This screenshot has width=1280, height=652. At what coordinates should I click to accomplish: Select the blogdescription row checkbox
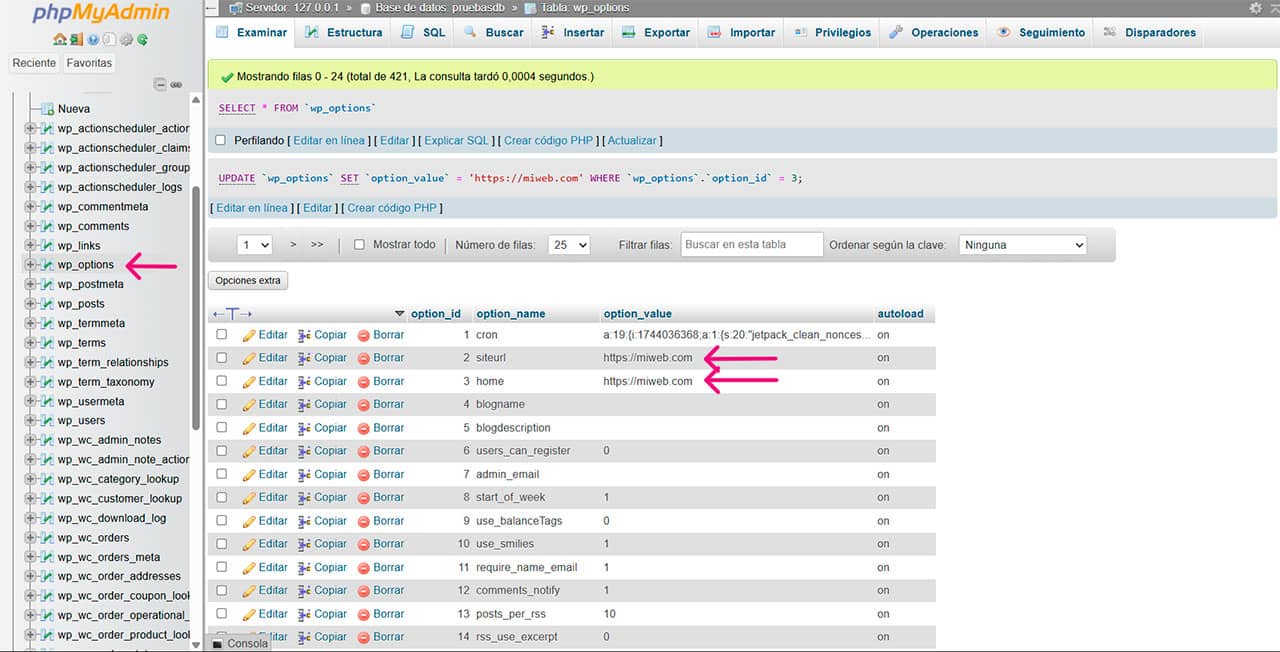pyautogui.click(x=222, y=428)
